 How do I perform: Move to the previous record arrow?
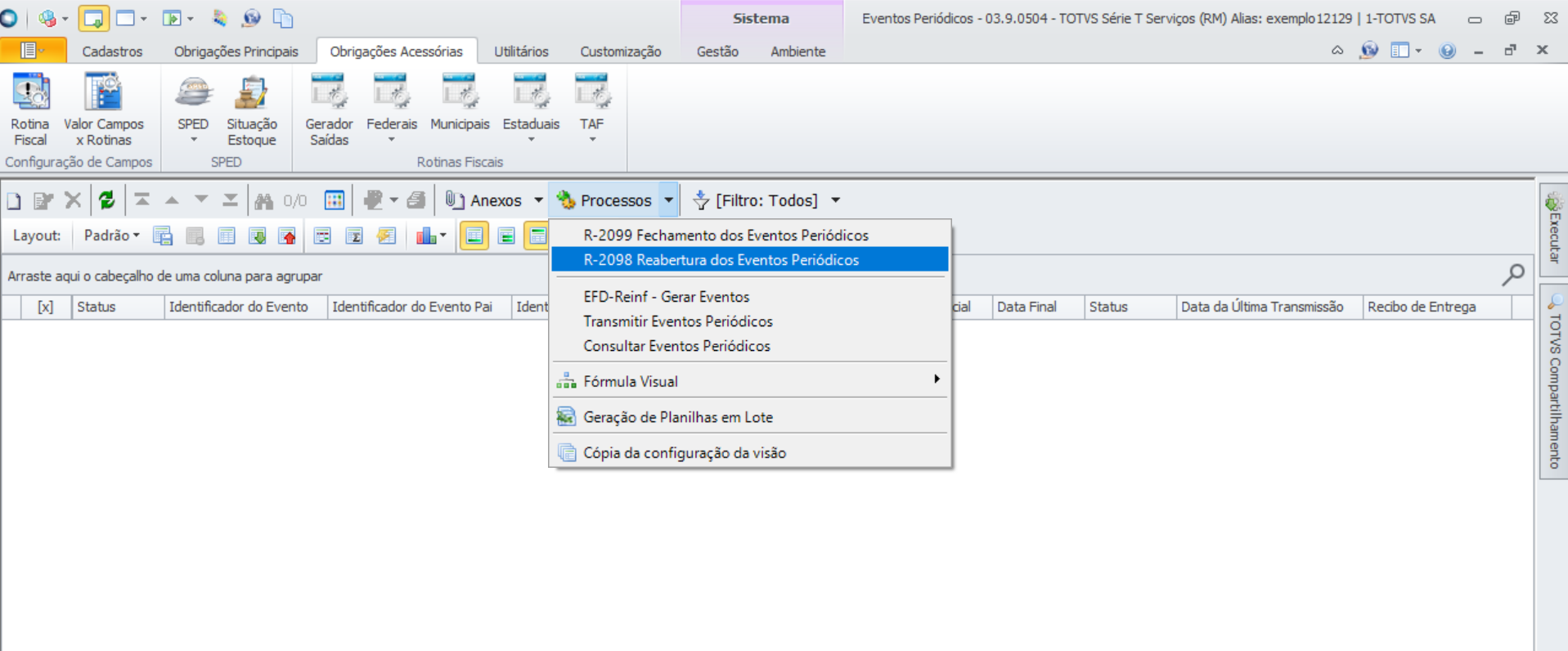pos(172,200)
